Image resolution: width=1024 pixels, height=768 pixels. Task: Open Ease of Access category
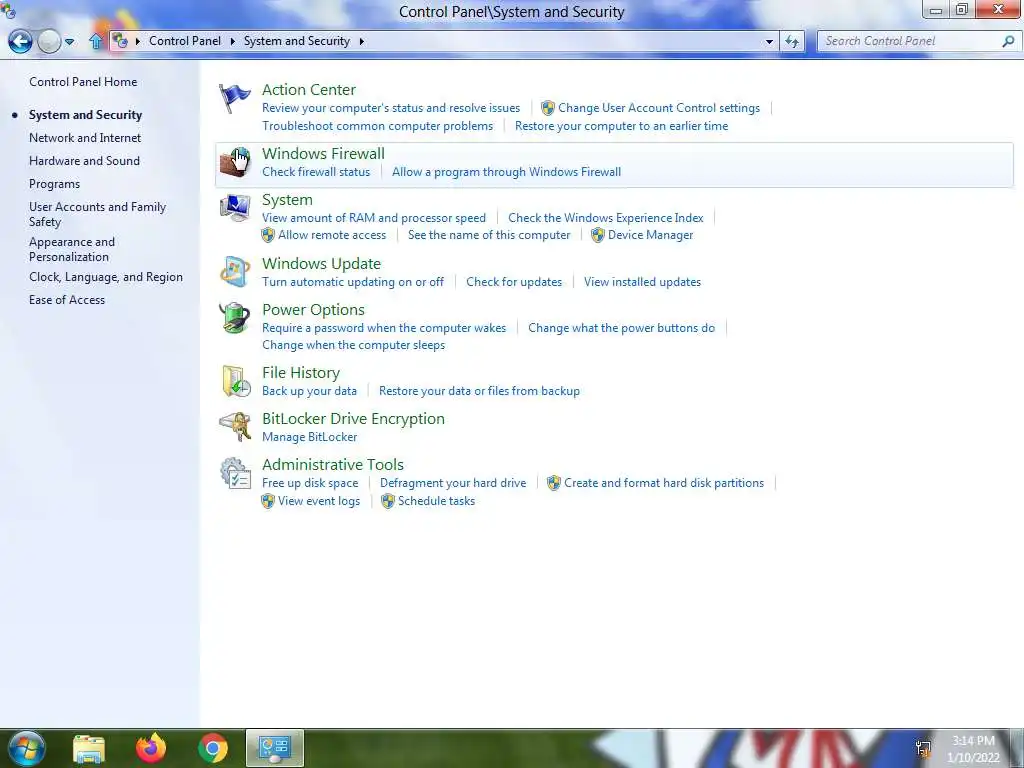click(67, 300)
